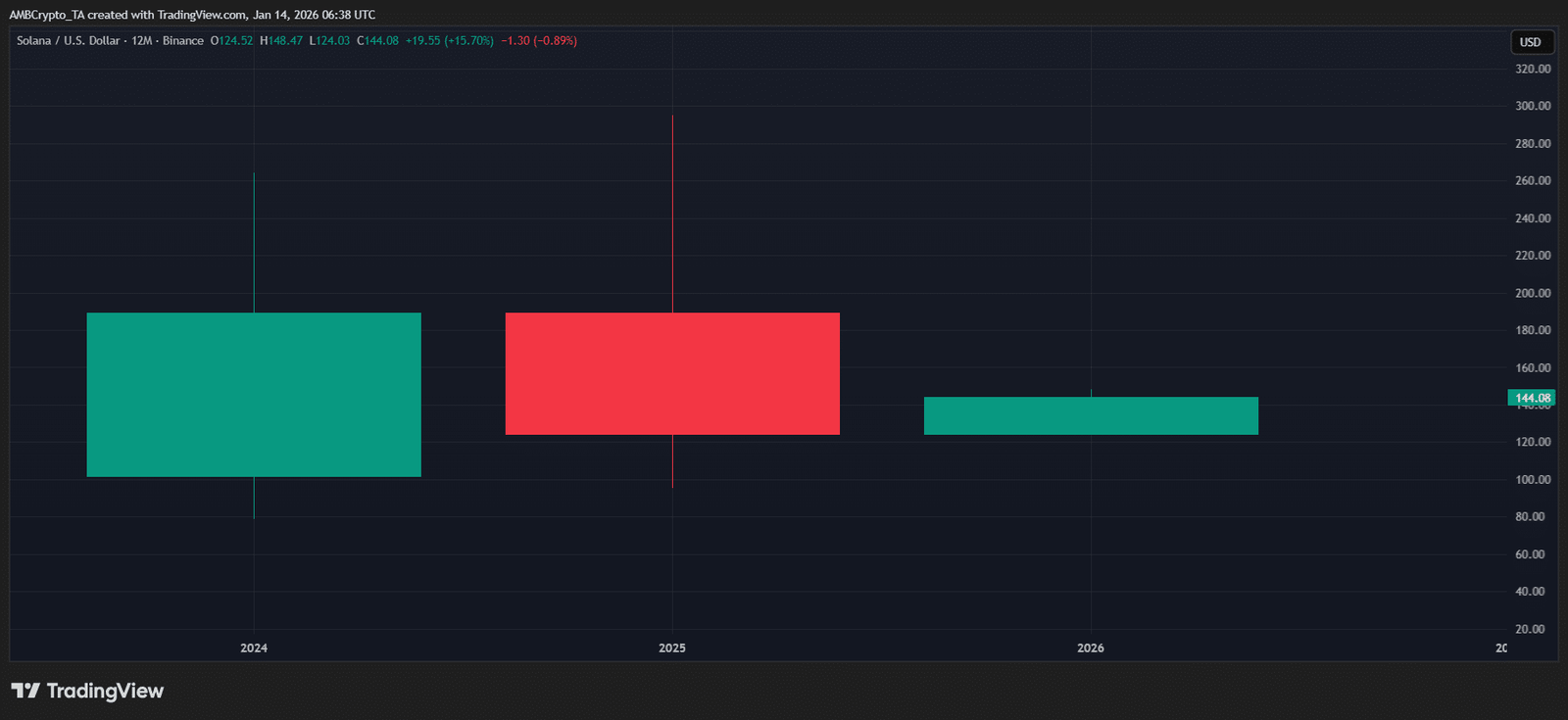Click the 2025 label on time axis
This screenshot has height=720, width=1568.
(x=672, y=648)
